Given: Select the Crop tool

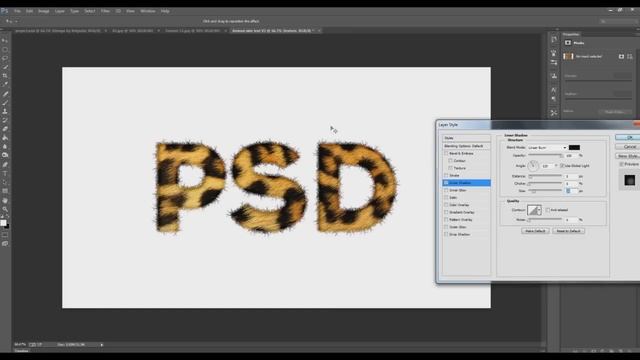Looking at the screenshot, I should click(x=5, y=76).
